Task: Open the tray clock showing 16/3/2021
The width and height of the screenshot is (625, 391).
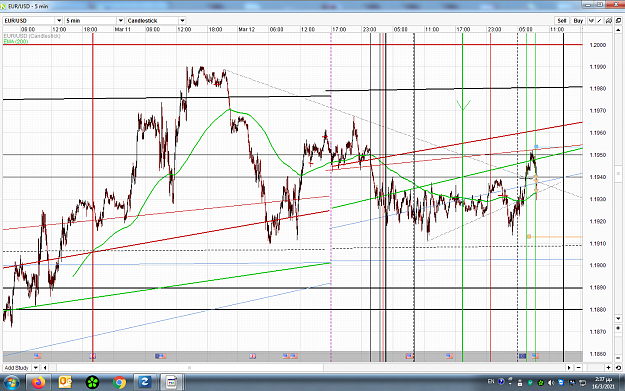Action: pyautogui.click(x=603, y=383)
